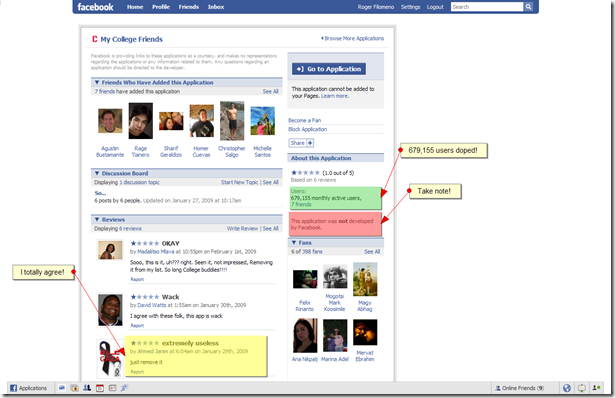Open Settings in top navigation

[410, 7]
